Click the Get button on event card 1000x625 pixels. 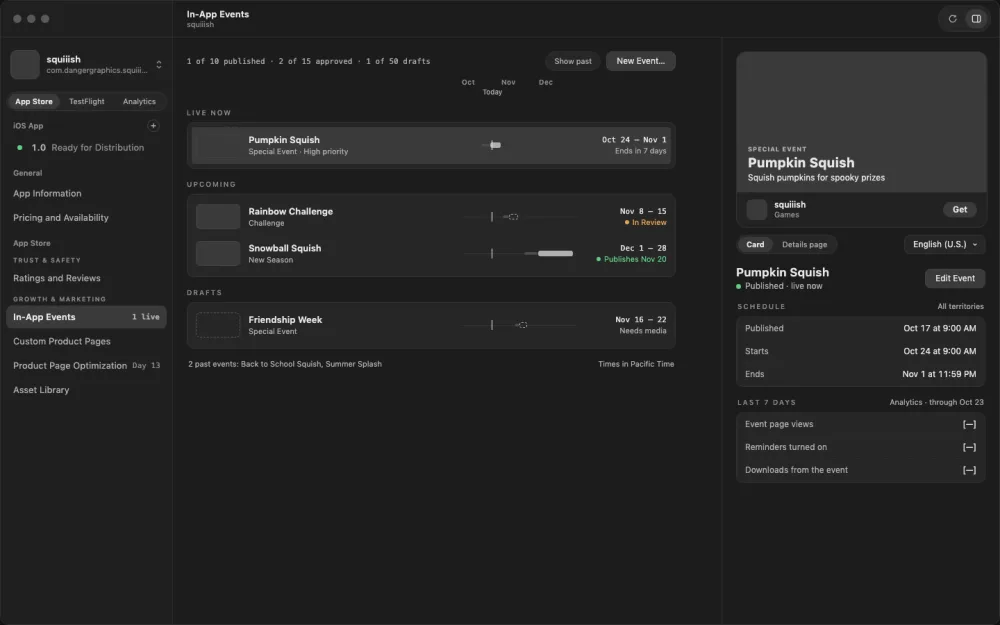[x=959, y=209]
